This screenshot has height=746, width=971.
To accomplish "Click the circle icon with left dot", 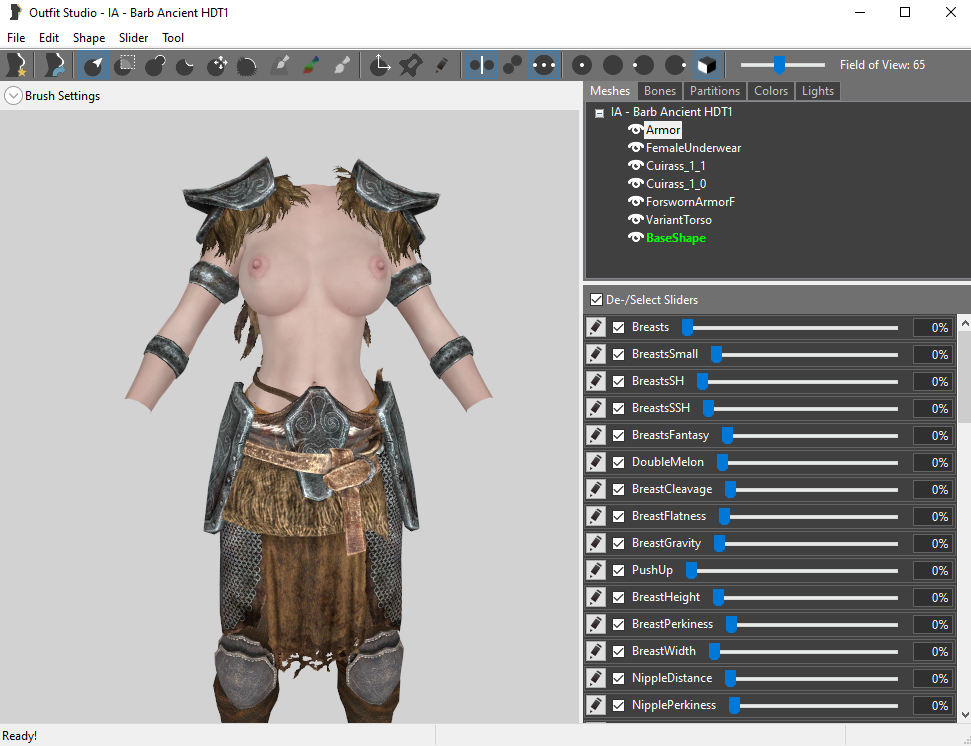I will click(x=643, y=65).
